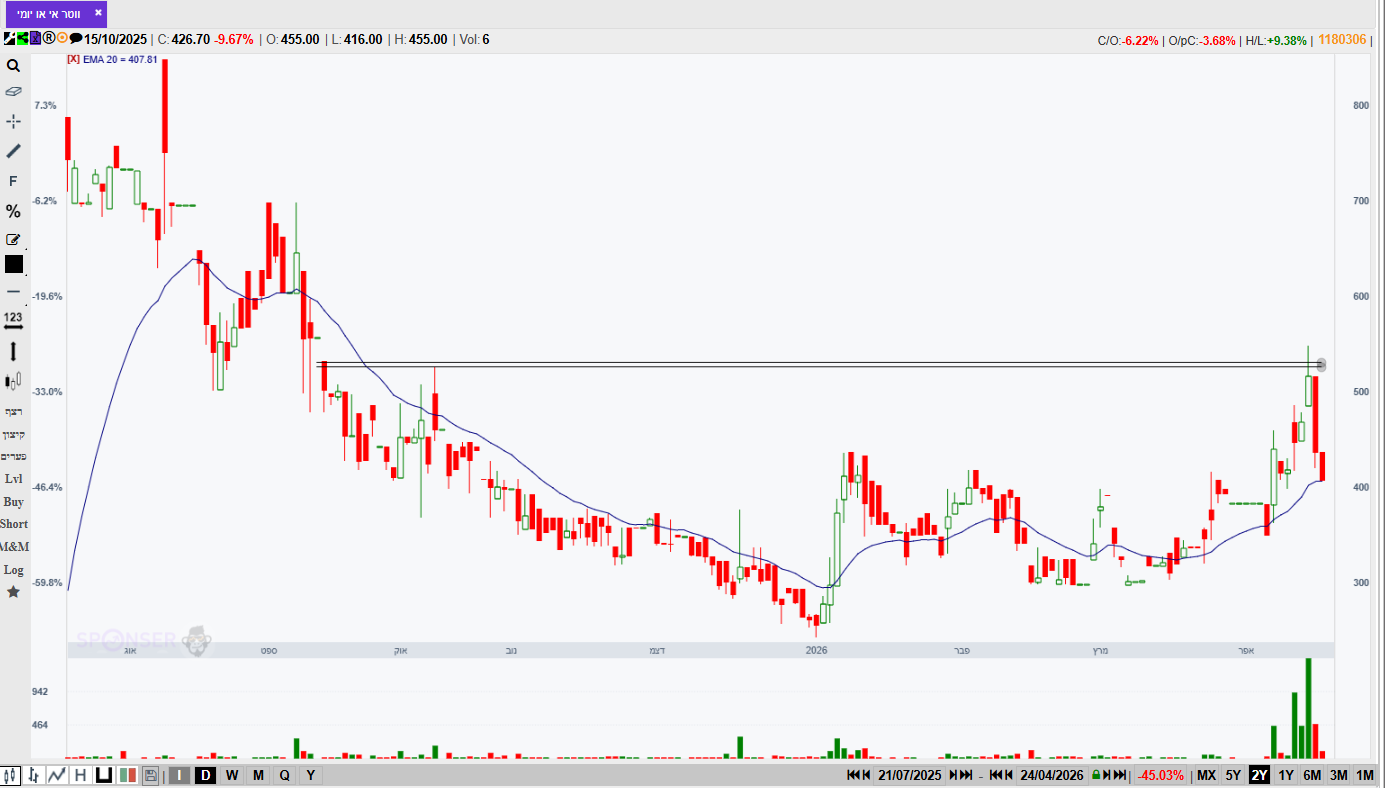Step the start date forward one
Image resolution: width=1385 pixels, height=788 pixels.
click(x=953, y=775)
